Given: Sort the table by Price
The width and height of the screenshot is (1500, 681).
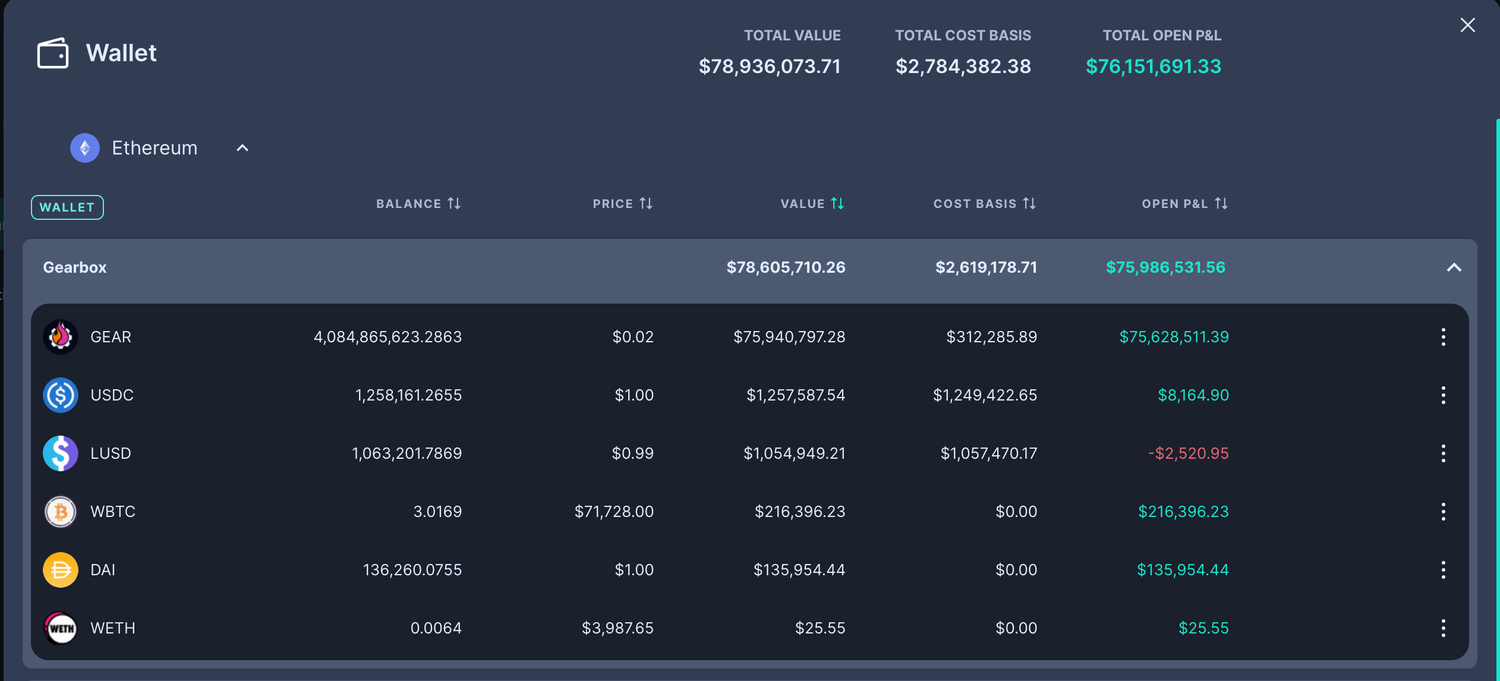Looking at the screenshot, I should click(623, 203).
